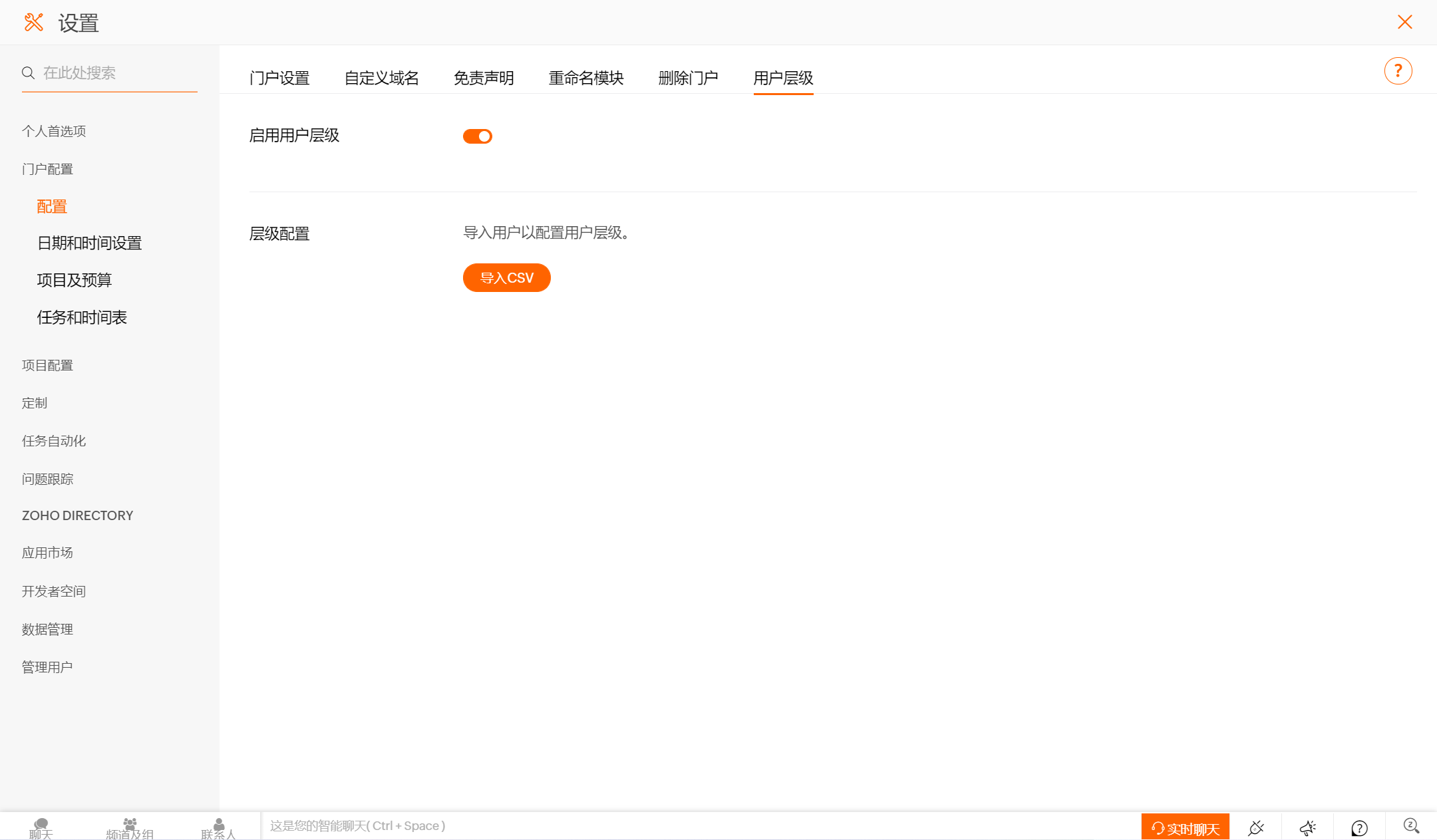Click the 导入CSV button
The image size is (1437, 840).
506,278
